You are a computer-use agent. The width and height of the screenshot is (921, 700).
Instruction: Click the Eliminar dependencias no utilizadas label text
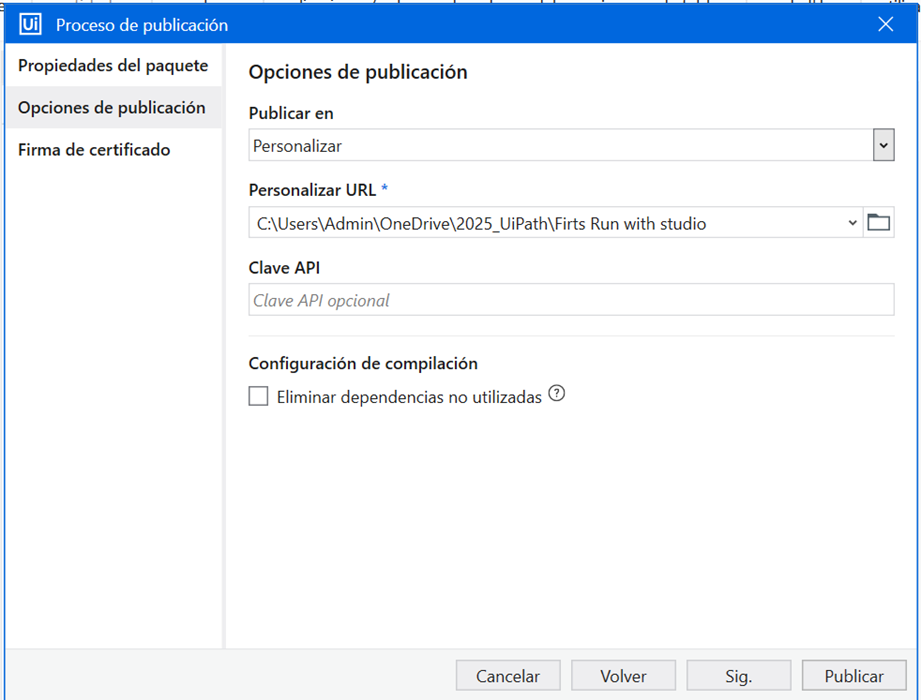pyautogui.click(x=409, y=397)
